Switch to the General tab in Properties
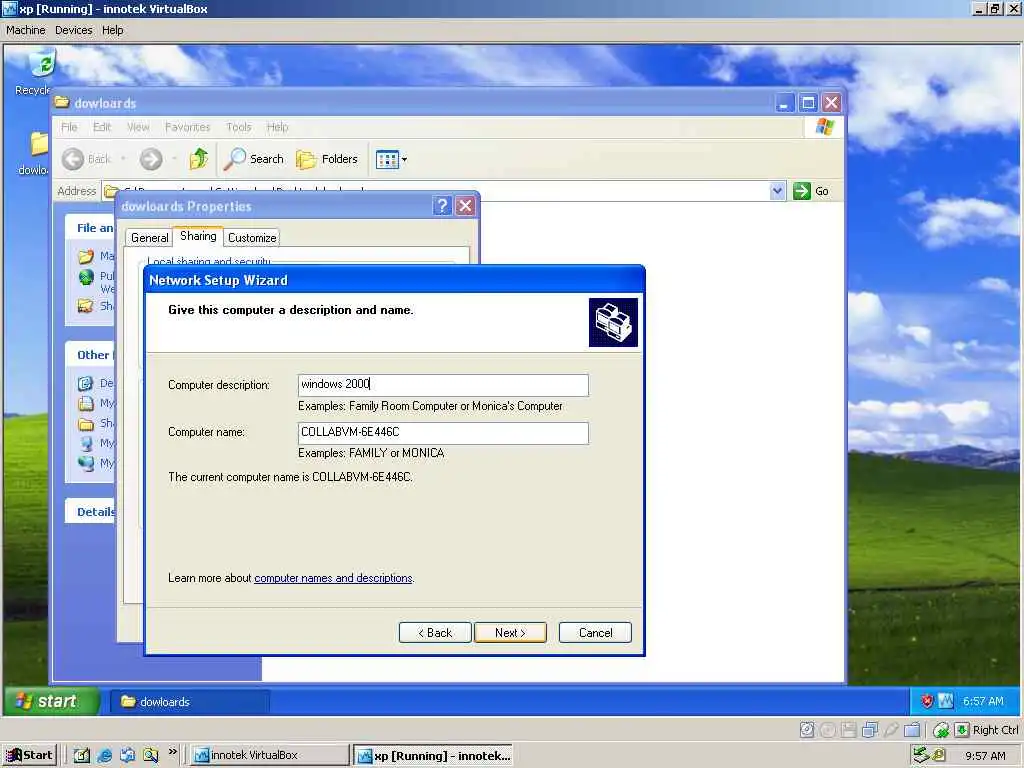 [150, 238]
